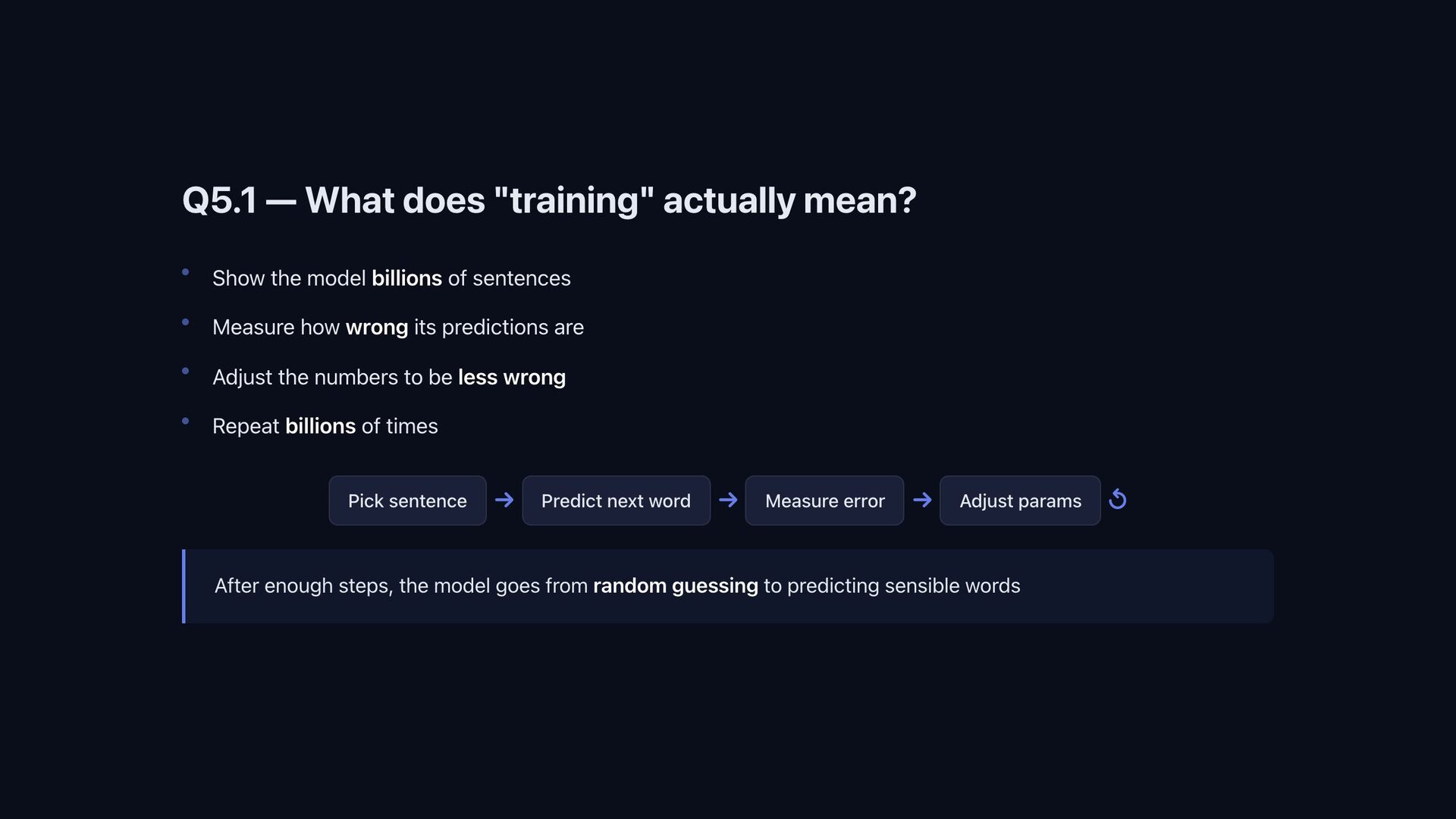Viewport: 1456px width, 819px height.
Task: Click the bold phrase random guessing in callout
Action: (x=676, y=585)
